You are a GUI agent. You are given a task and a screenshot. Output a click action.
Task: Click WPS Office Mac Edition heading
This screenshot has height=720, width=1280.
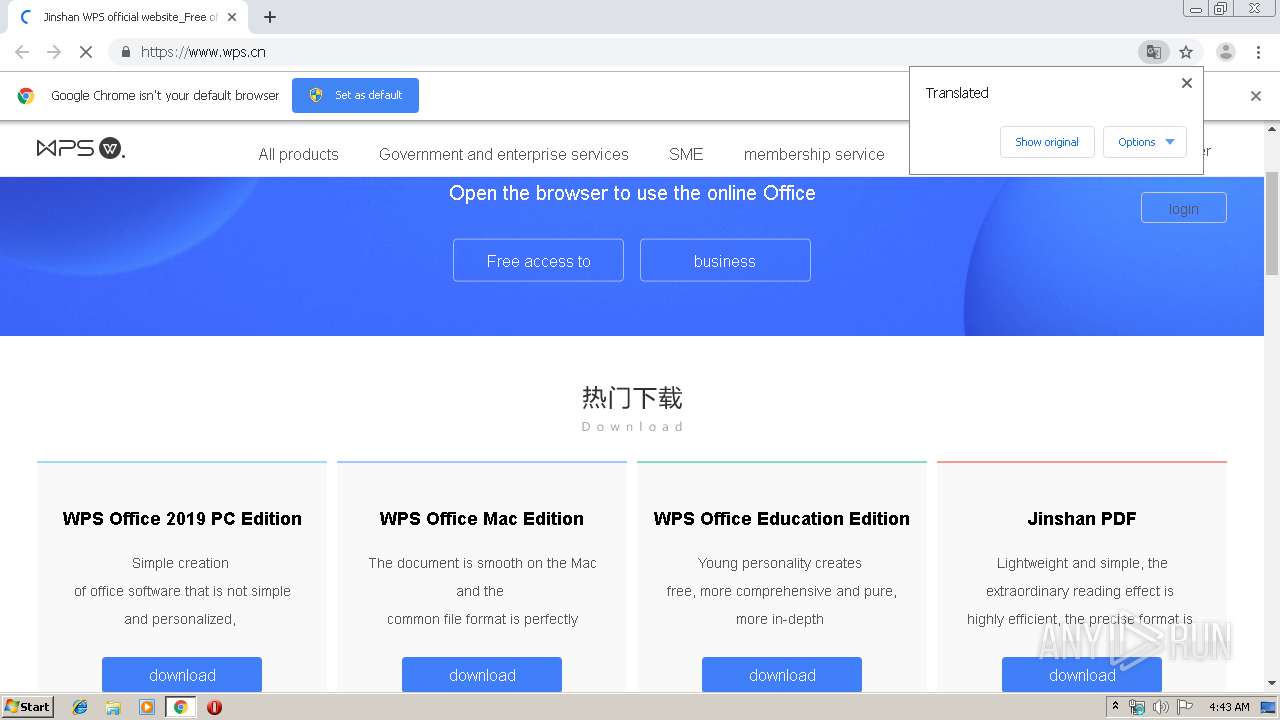coord(482,518)
